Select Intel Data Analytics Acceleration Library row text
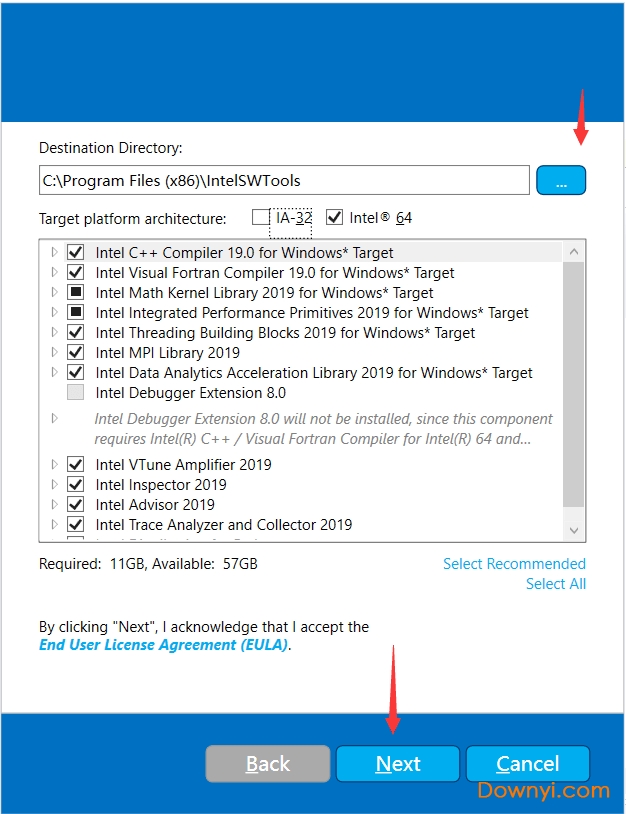This screenshot has width=626, height=814. [314, 373]
